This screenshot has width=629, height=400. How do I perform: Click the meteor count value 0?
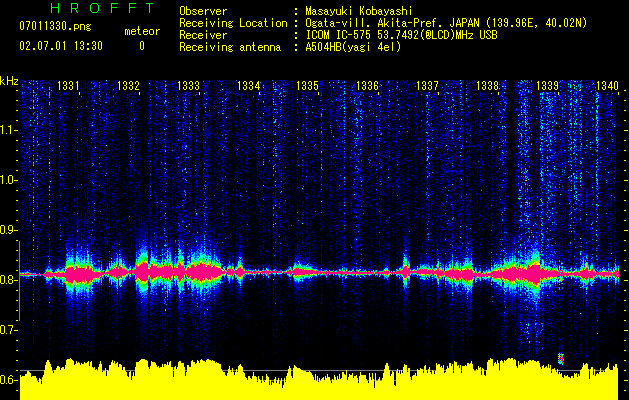142,46
